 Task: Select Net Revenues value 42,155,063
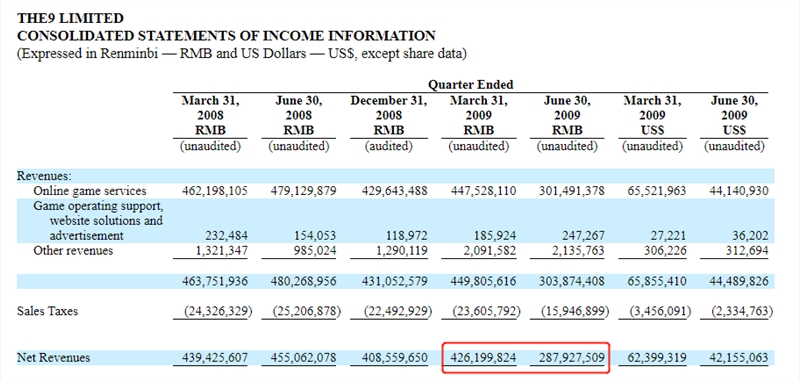tap(738, 358)
